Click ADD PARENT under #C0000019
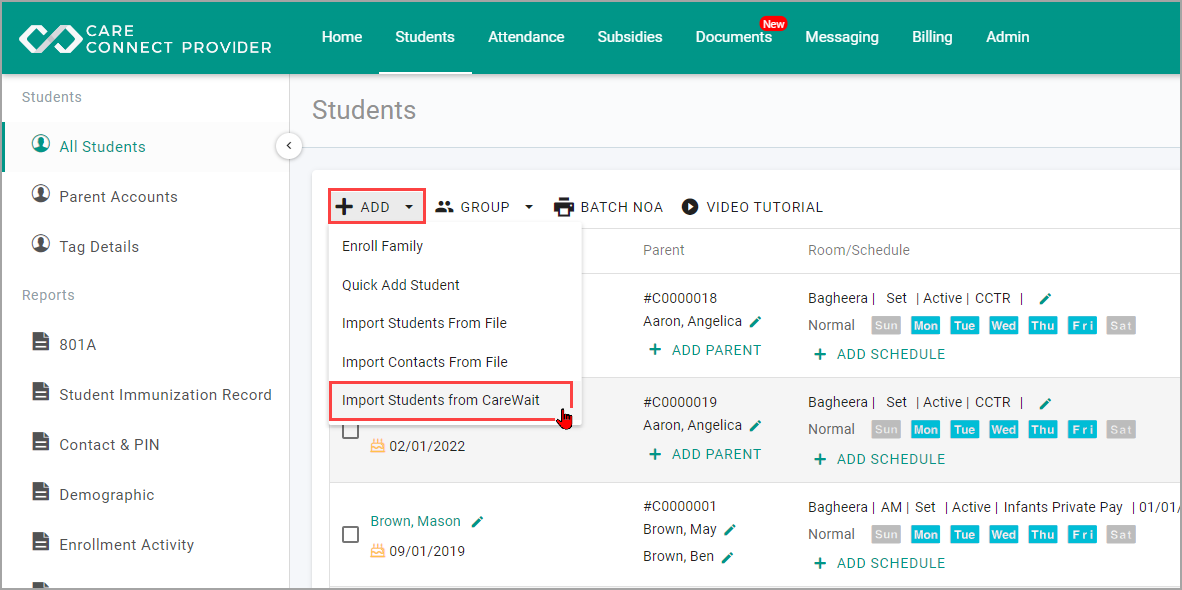Viewport: 1182px width, 590px height. (705, 454)
